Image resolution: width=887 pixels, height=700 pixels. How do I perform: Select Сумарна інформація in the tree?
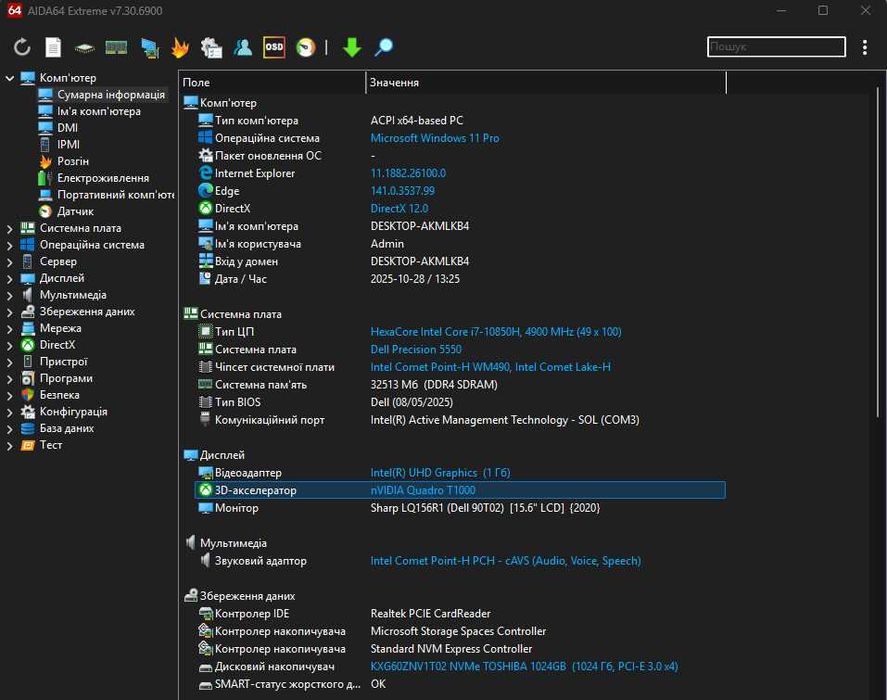[111, 95]
